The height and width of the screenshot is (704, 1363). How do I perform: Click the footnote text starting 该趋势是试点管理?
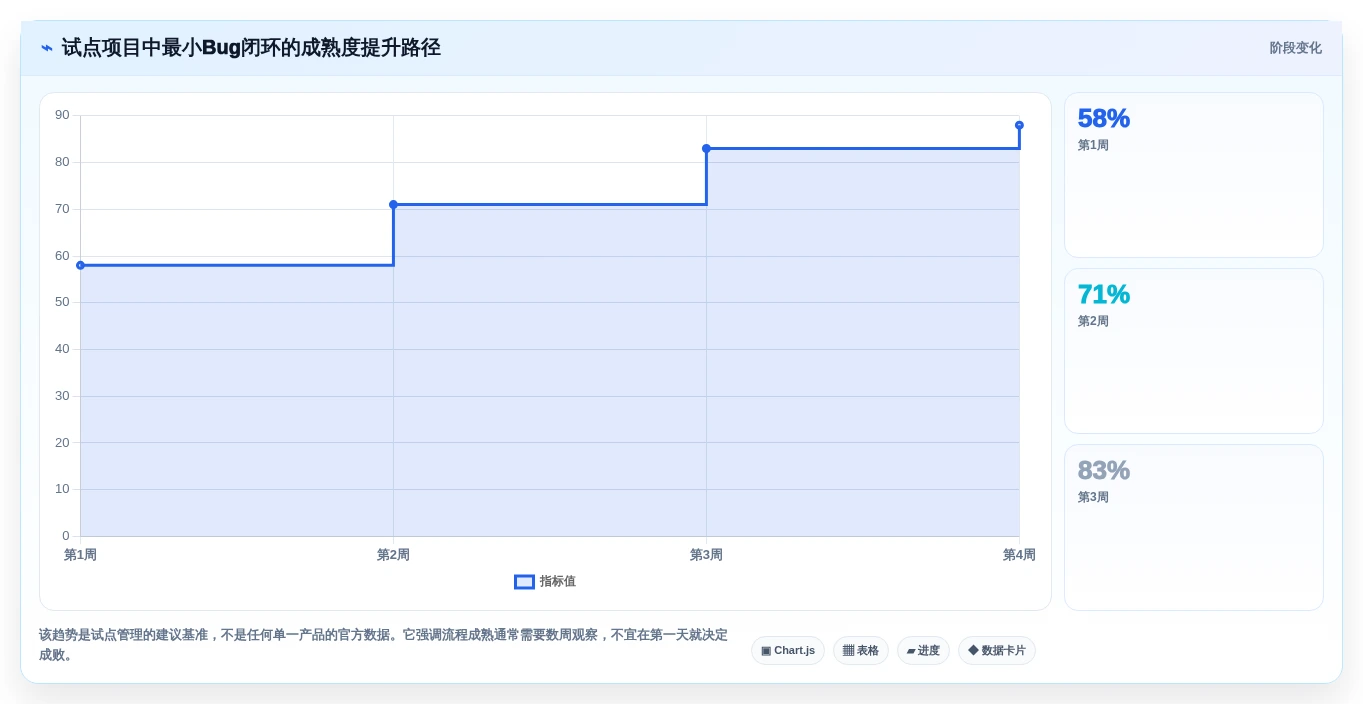[383, 645]
